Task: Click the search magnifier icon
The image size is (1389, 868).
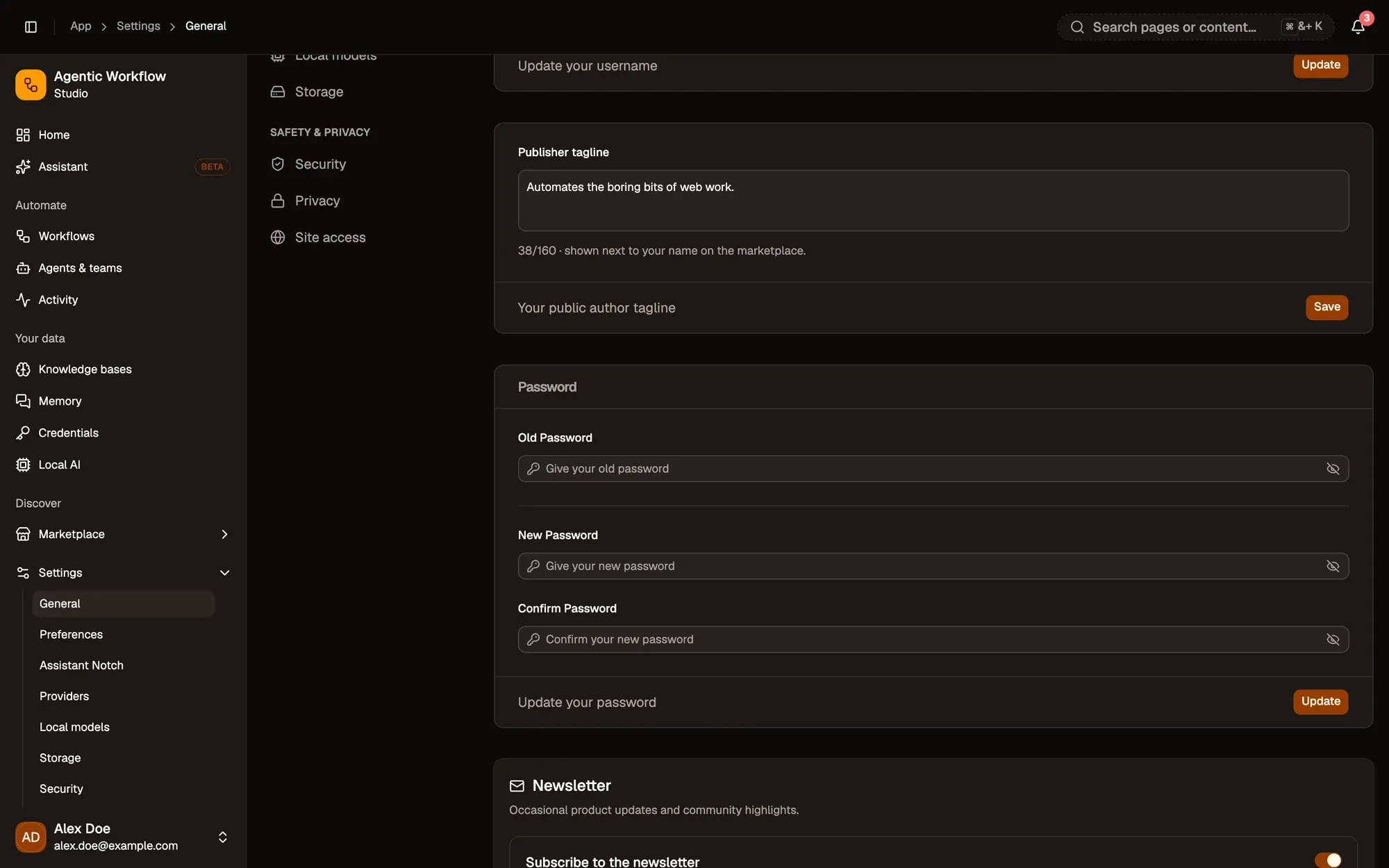Action: pyautogui.click(x=1077, y=27)
